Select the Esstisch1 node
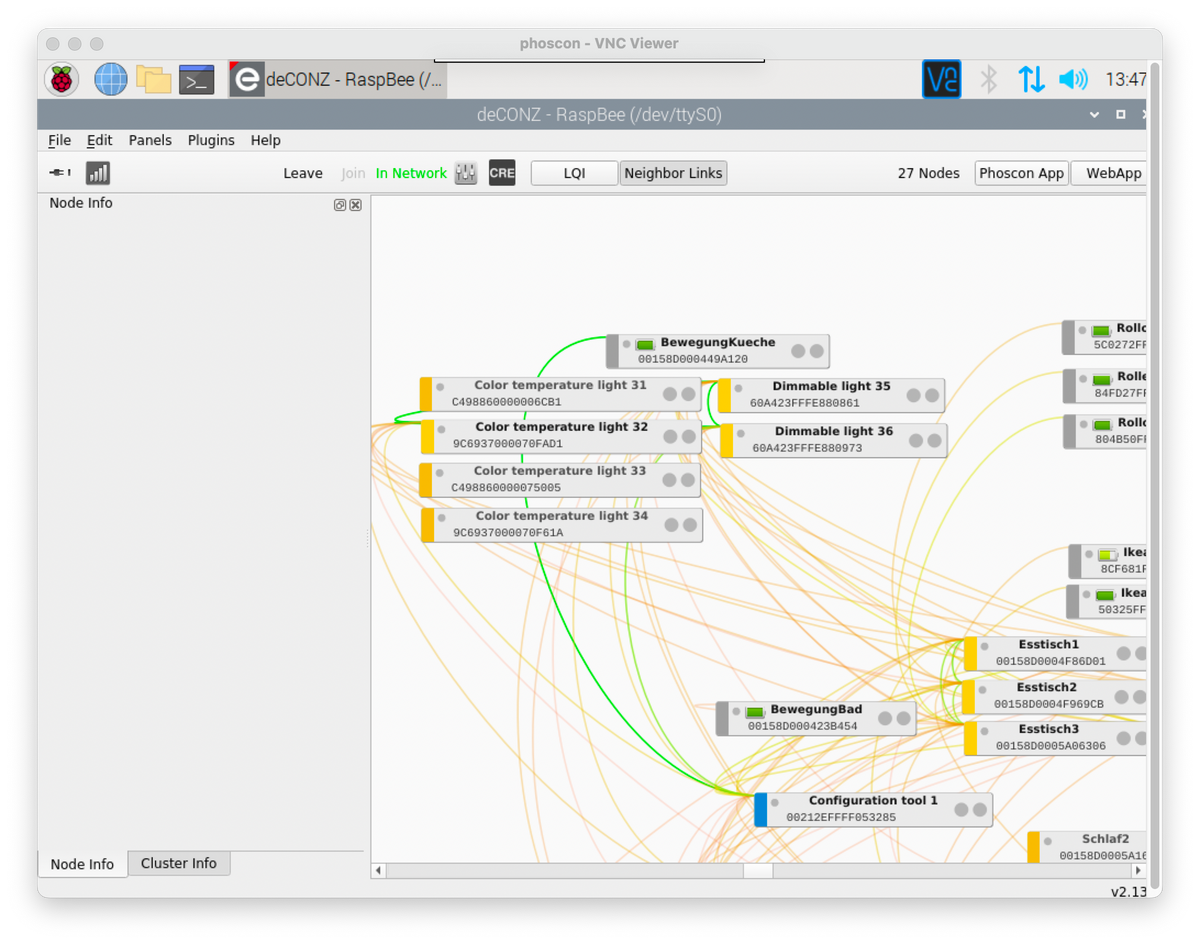The image size is (1200, 944). pos(1055,653)
